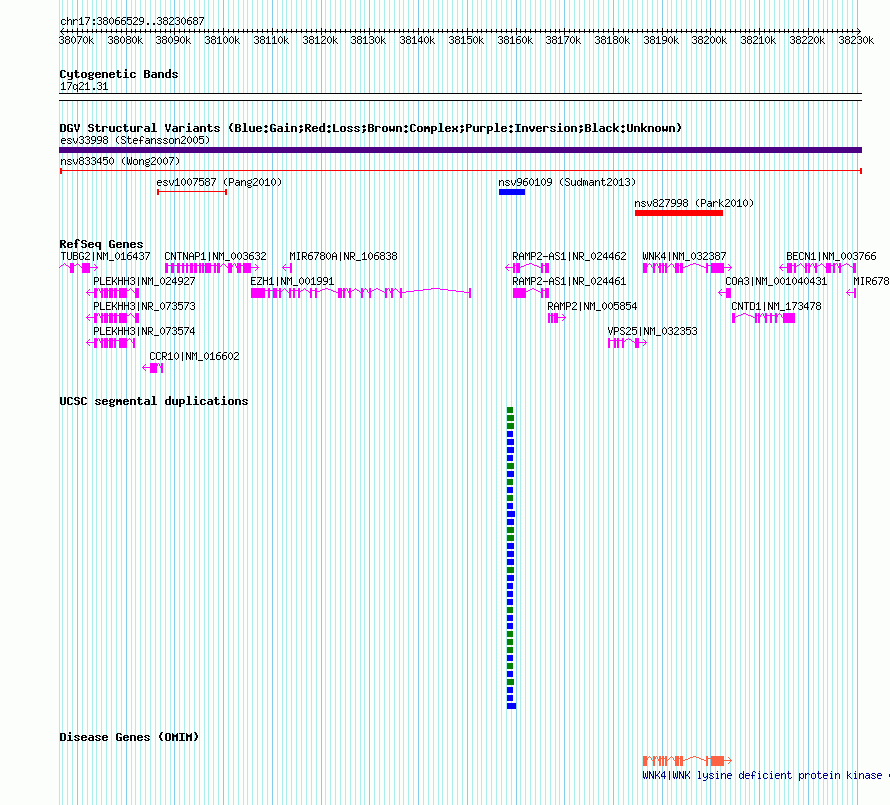Click the 38100k ruler tick label

point(222,40)
